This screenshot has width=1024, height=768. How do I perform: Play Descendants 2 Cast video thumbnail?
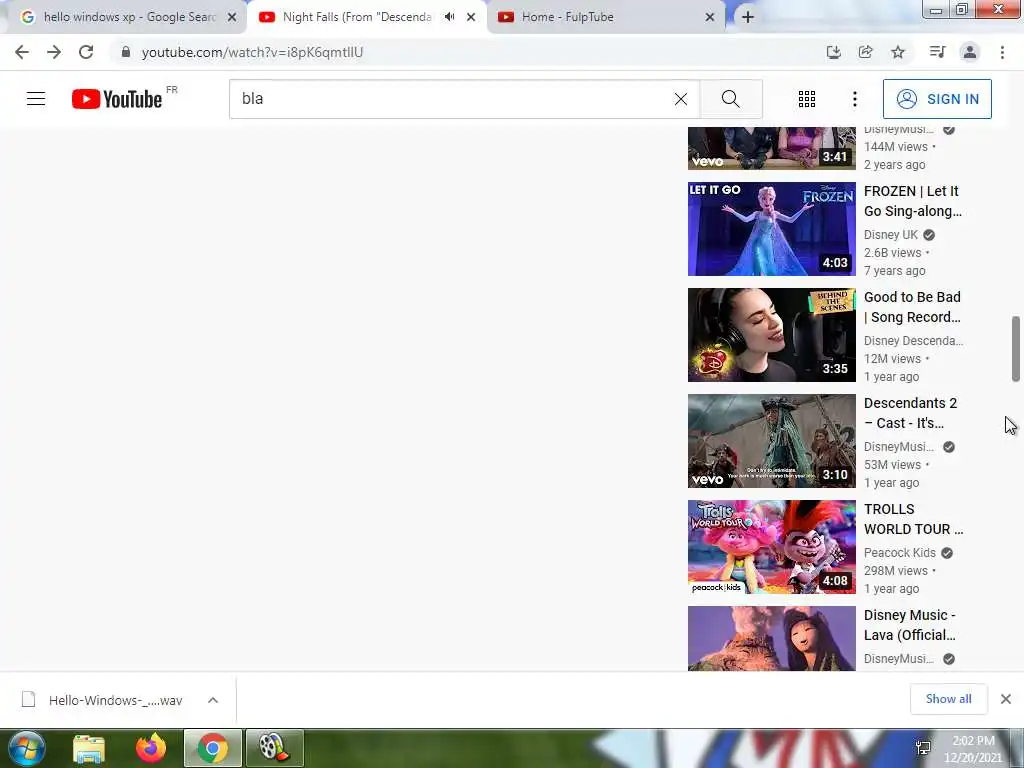click(x=771, y=441)
